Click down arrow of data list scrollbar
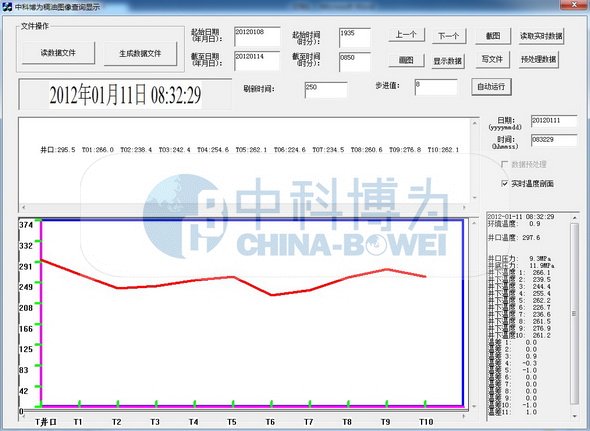Image resolution: width=590 pixels, height=431 pixels. [575, 416]
